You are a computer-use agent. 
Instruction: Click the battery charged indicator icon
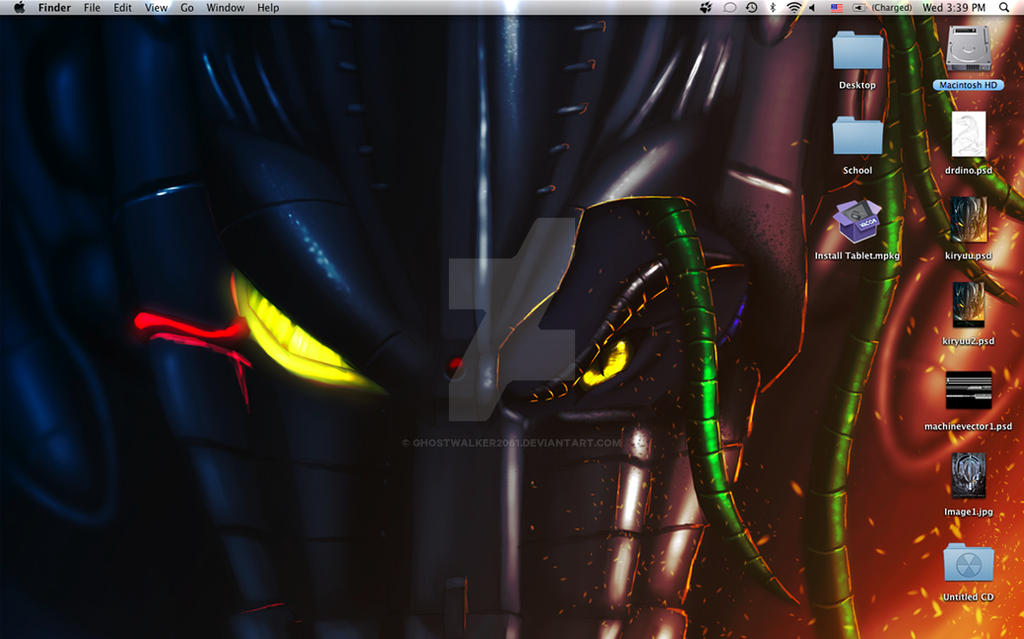tap(860, 8)
